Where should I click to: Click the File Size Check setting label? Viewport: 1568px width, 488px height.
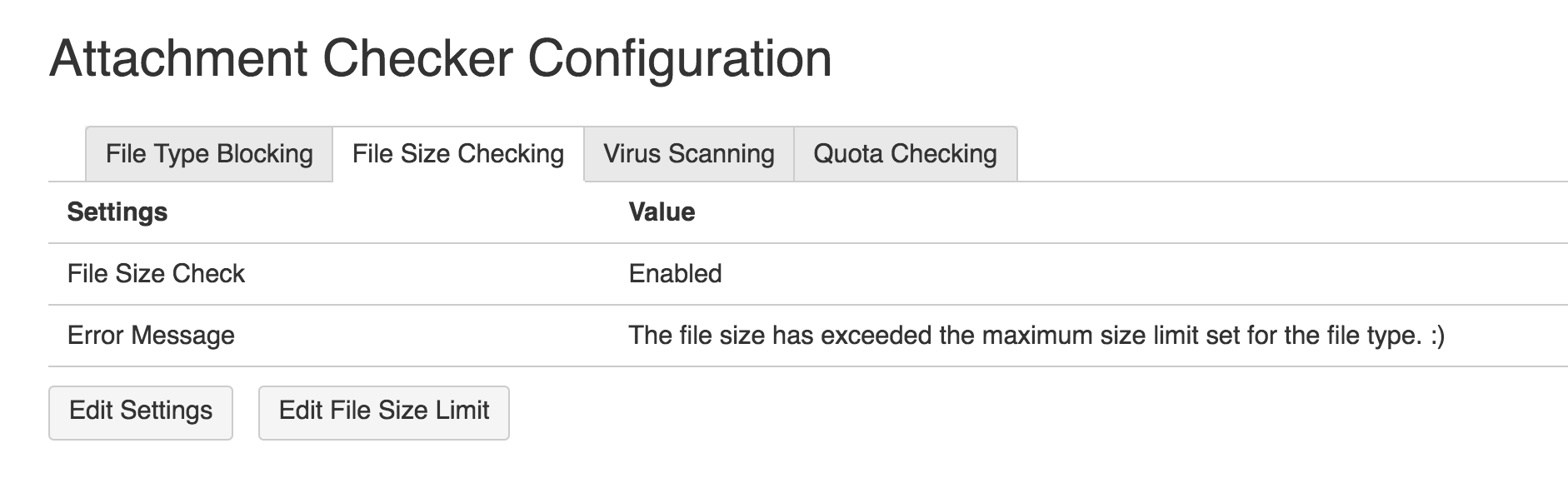coord(157,273)
